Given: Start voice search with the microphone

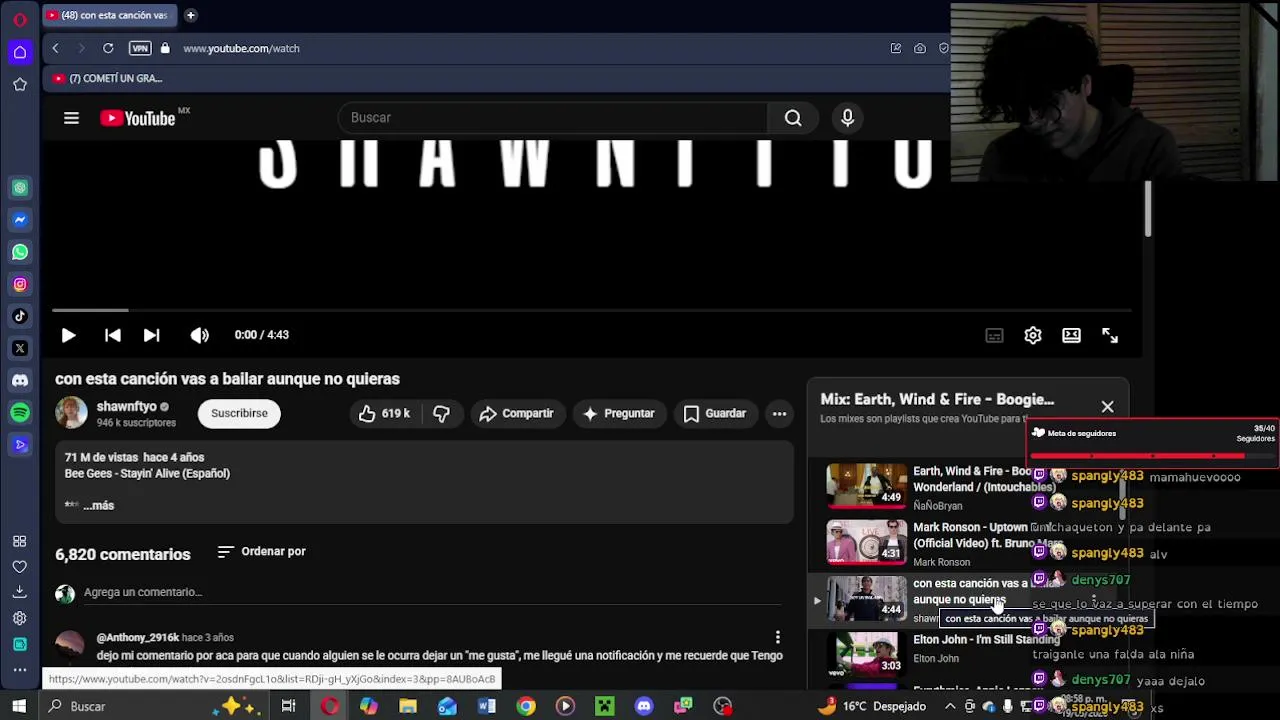Looking at the screenshot, I should [x=847, y=118].
